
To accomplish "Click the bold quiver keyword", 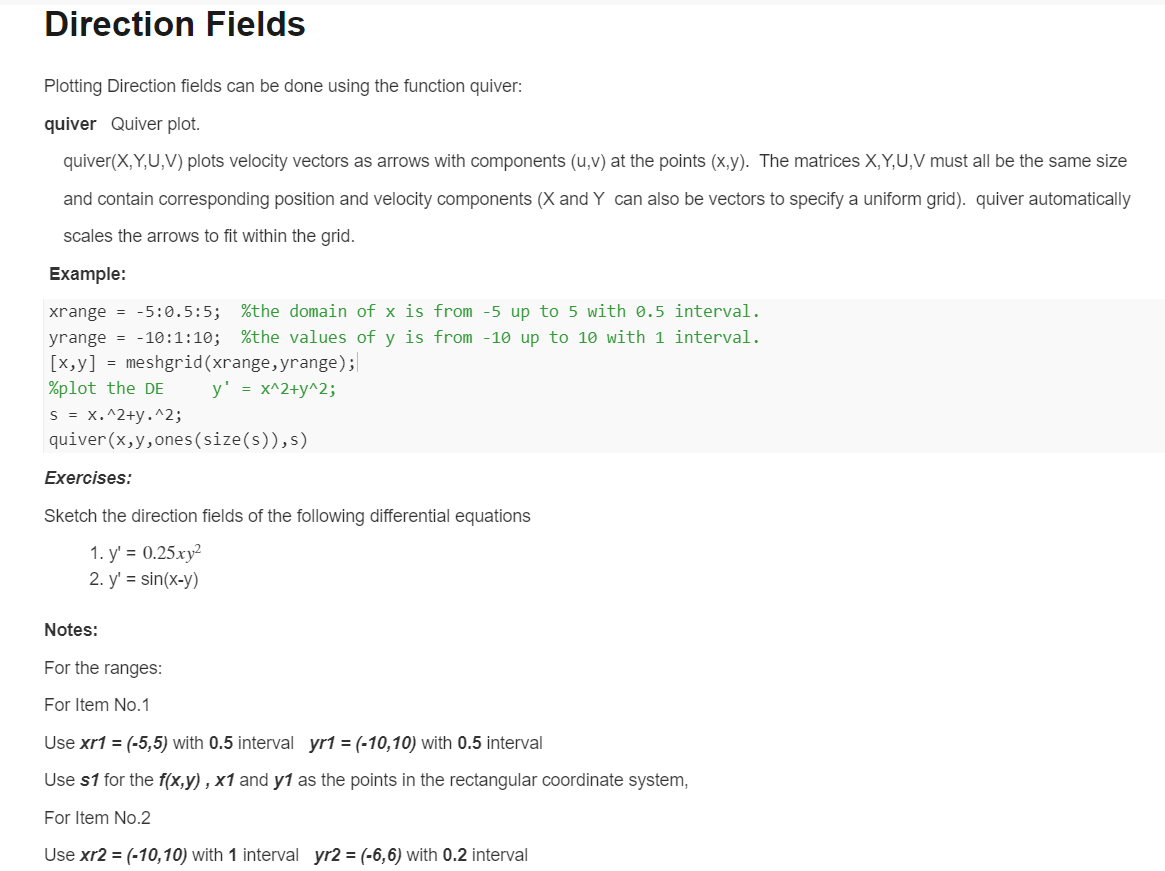I will coord(70,124).
